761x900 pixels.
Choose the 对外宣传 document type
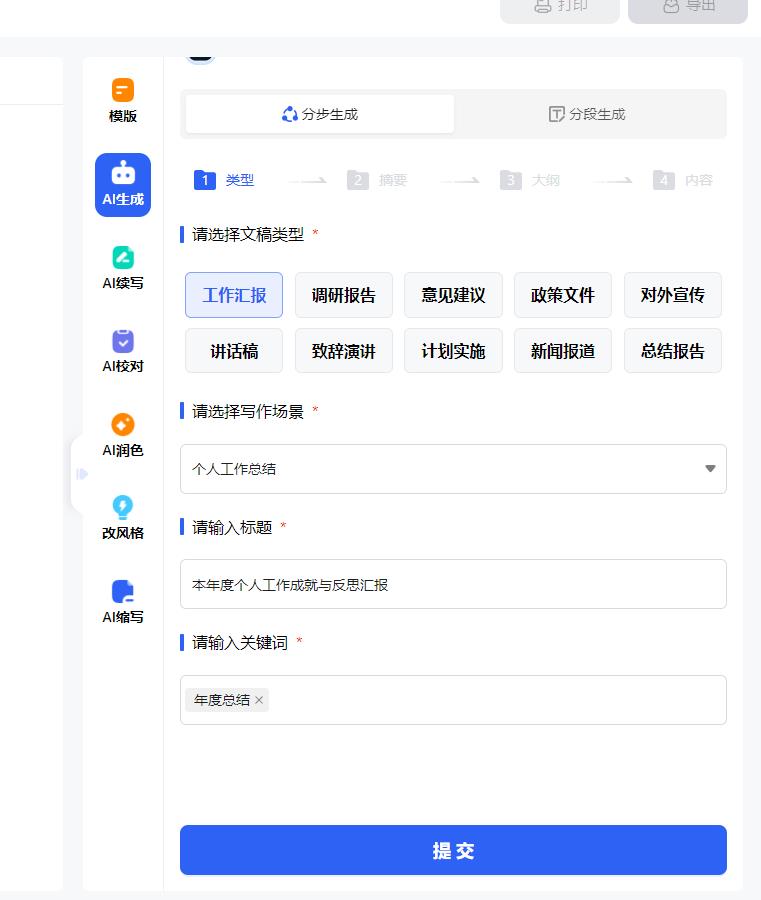[x=673, y=295]
